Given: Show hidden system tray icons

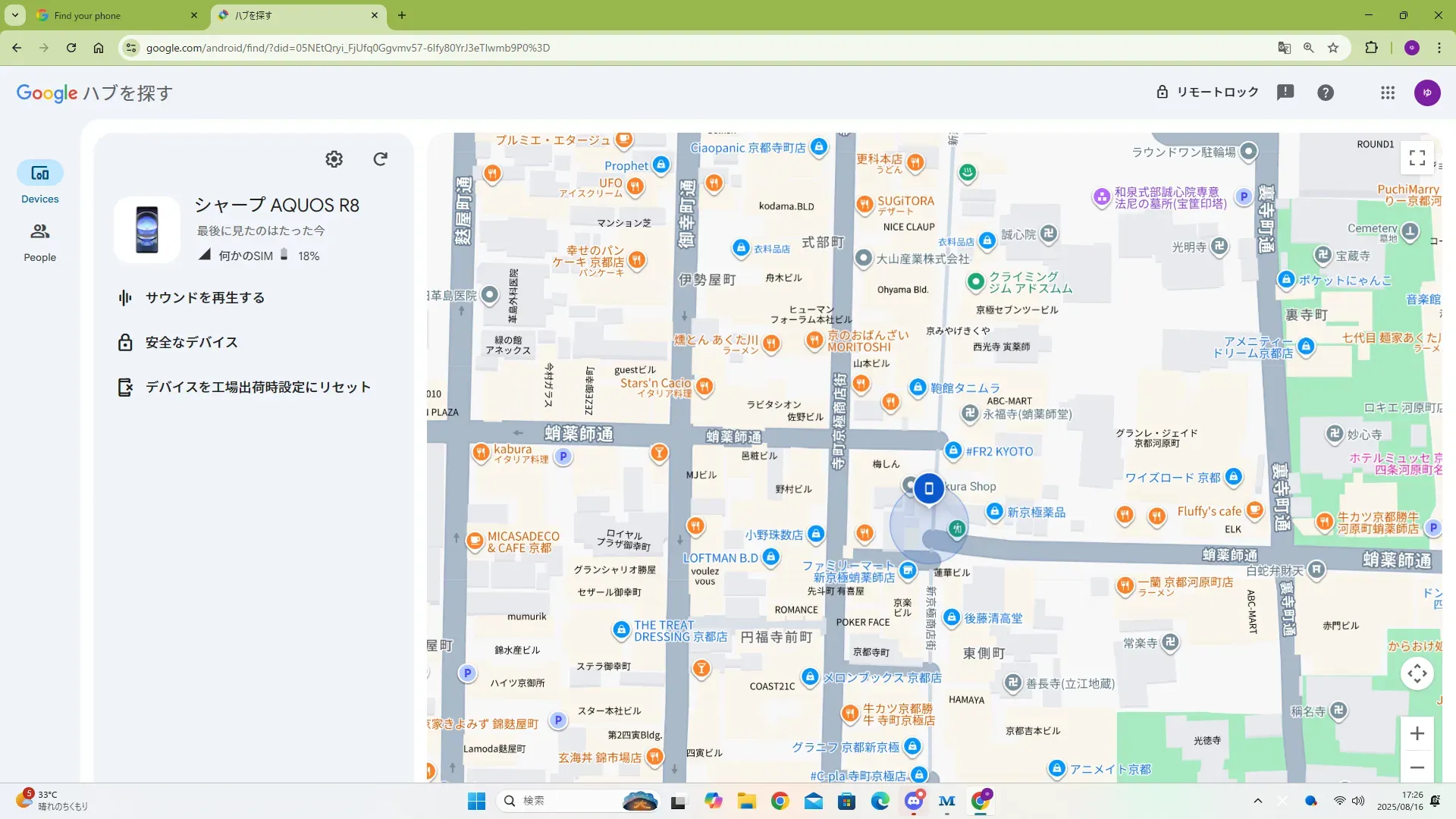Looking at the screenshot, I should tap(1257, 801).
